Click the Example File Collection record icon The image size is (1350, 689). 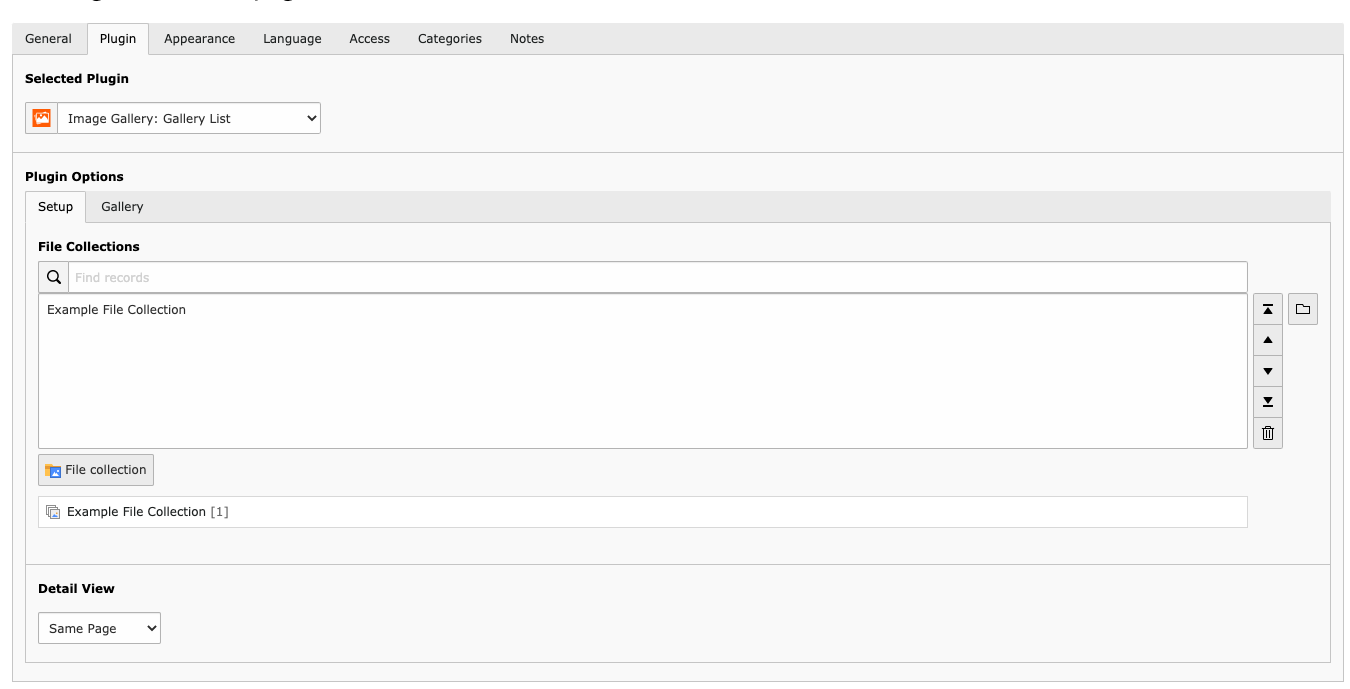click(53, 512)
